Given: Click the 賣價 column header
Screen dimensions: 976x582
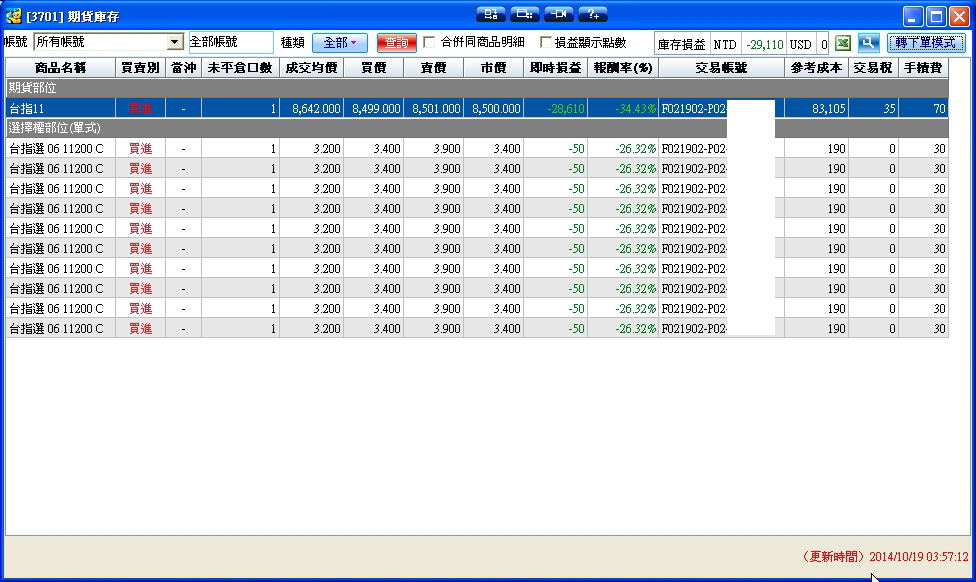Looking at the screenshot, I should (x=433, y=68).
